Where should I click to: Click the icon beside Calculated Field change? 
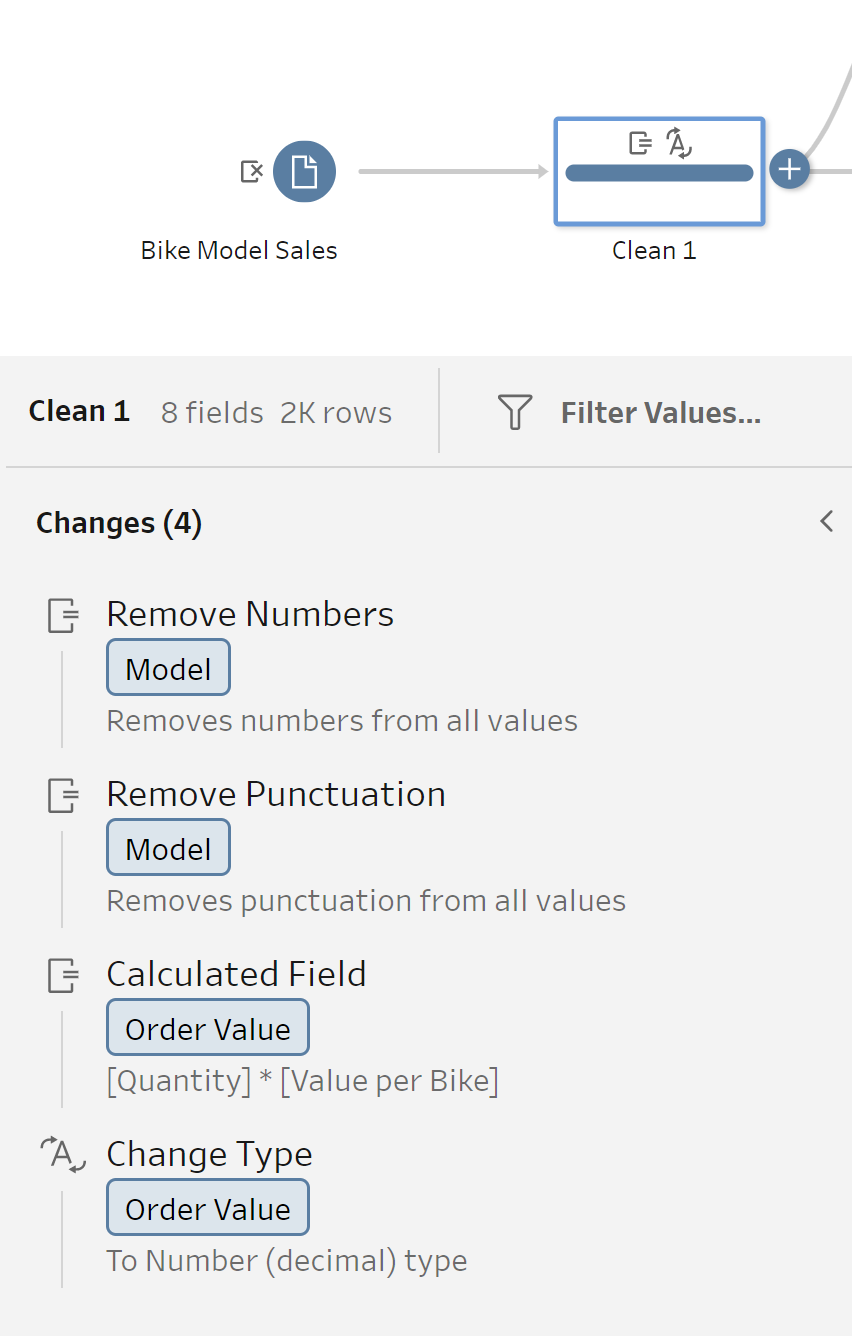[x=62, y=976]
